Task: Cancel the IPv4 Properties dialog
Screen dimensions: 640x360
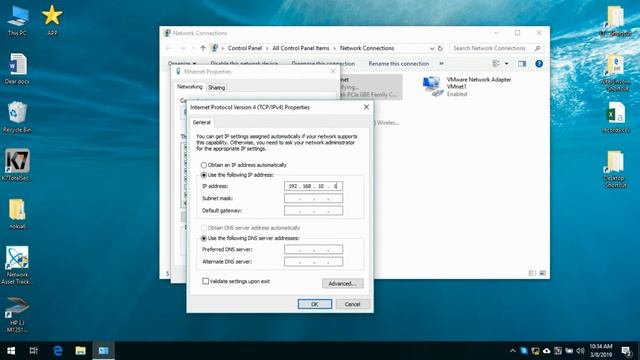Action: coord(352,304)
